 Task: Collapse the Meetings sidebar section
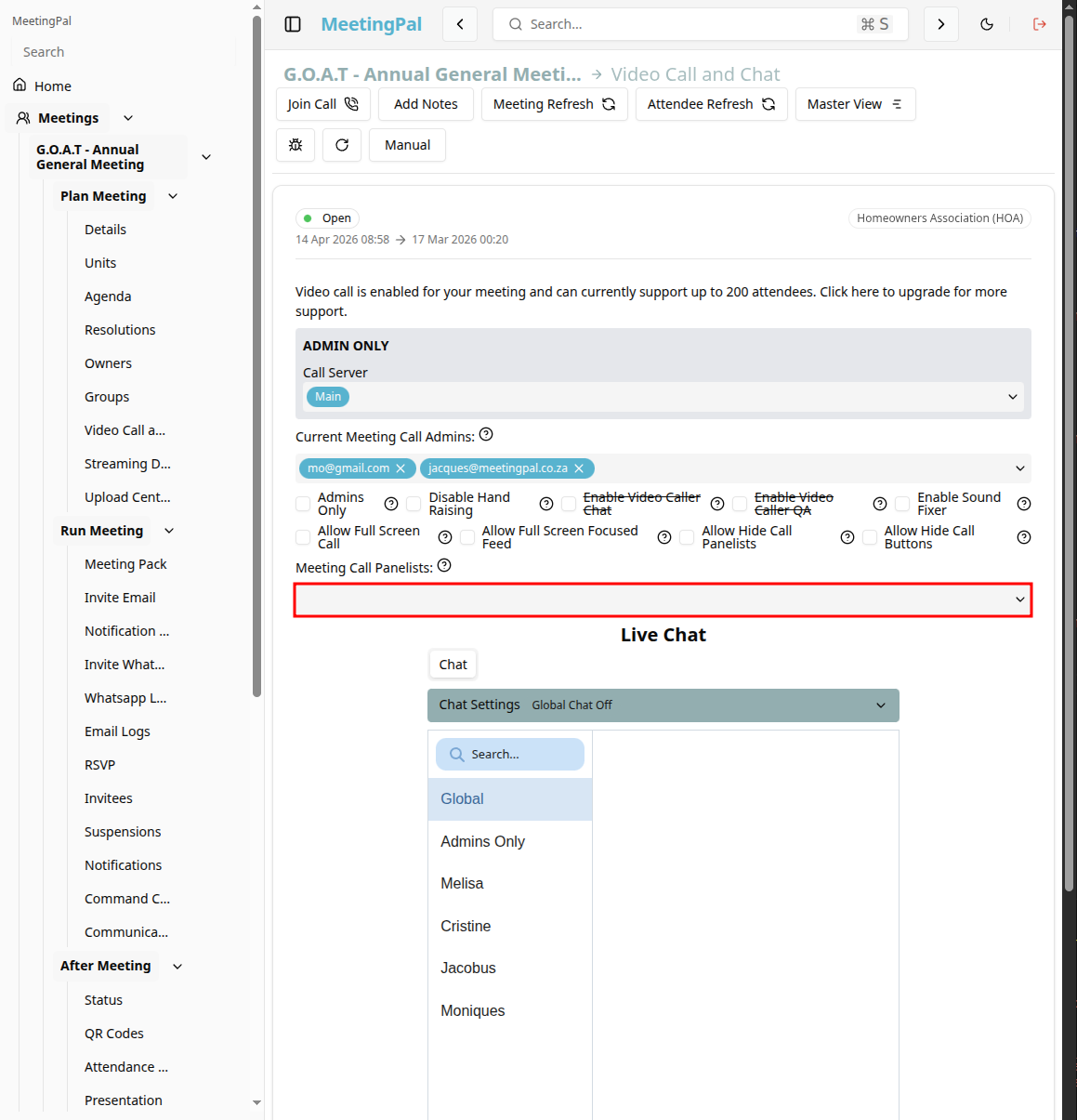pos(128,118)
